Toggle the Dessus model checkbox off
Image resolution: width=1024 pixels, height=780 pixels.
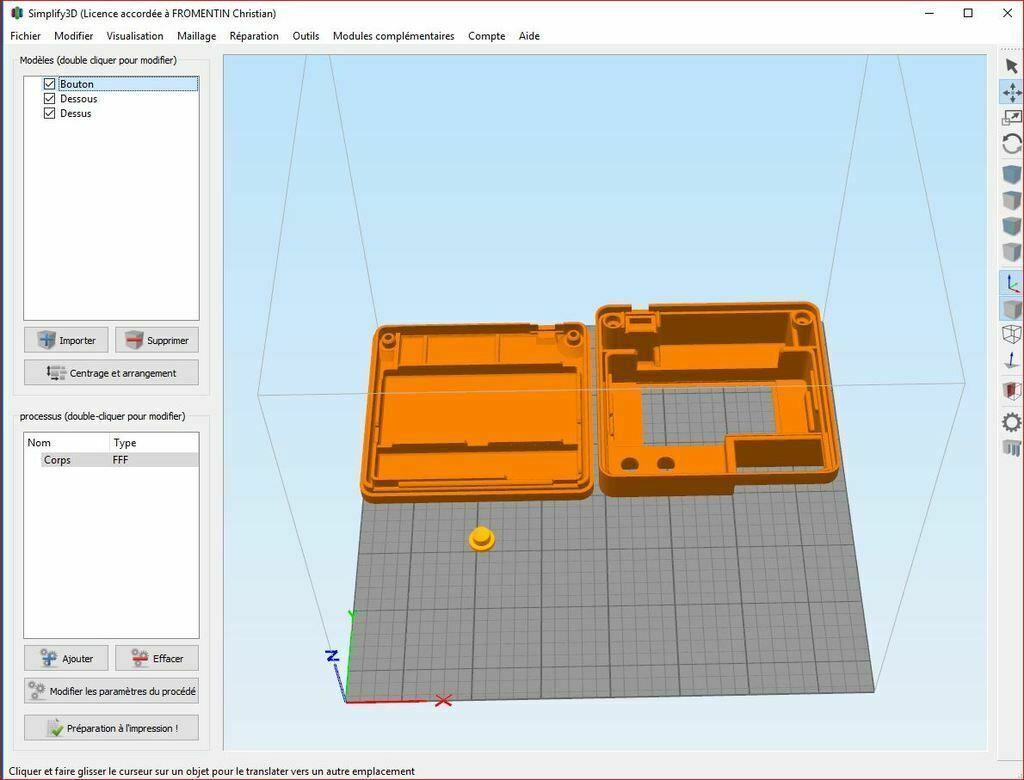tap(49, 113)
